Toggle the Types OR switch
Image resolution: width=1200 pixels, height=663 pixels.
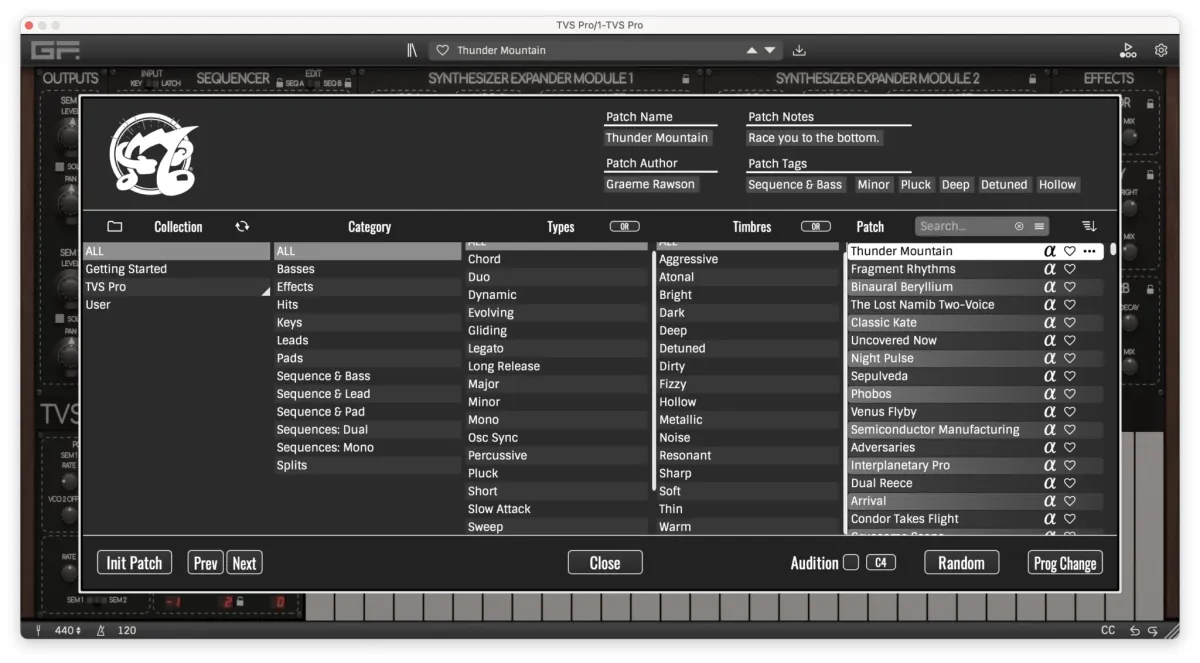click(x=624, y=227)
